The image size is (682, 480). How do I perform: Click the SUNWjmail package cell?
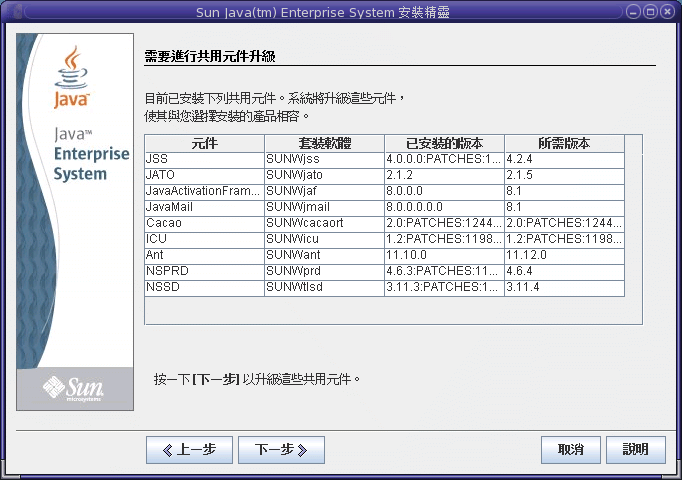(x=324, y=208)
